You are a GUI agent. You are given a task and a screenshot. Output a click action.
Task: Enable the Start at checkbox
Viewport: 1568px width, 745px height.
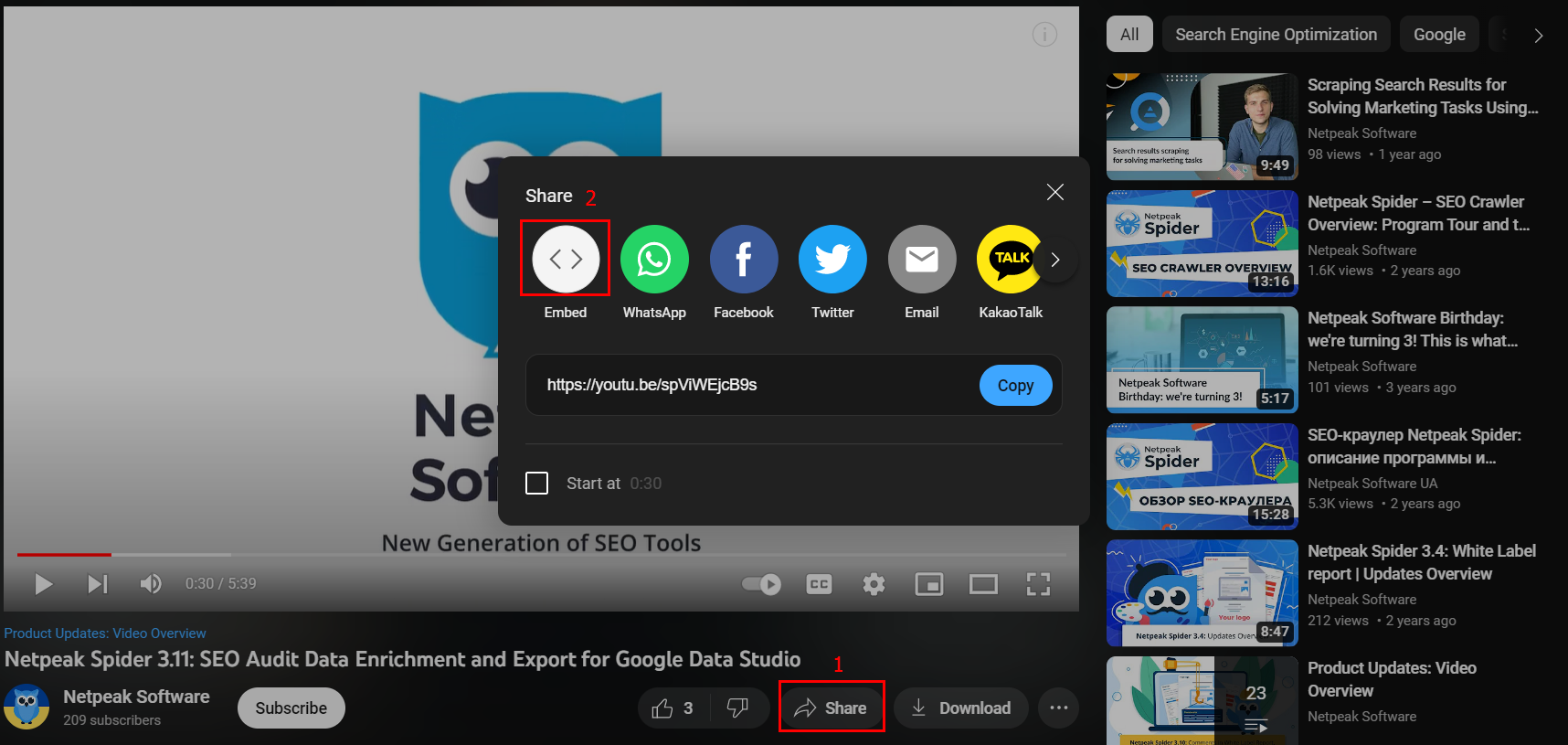[537, 483]
